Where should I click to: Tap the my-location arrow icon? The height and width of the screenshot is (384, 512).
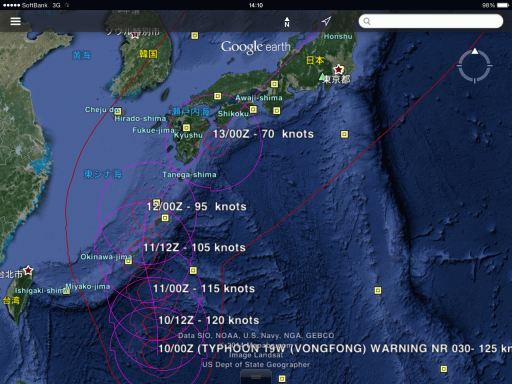click(x=326, y=21)
